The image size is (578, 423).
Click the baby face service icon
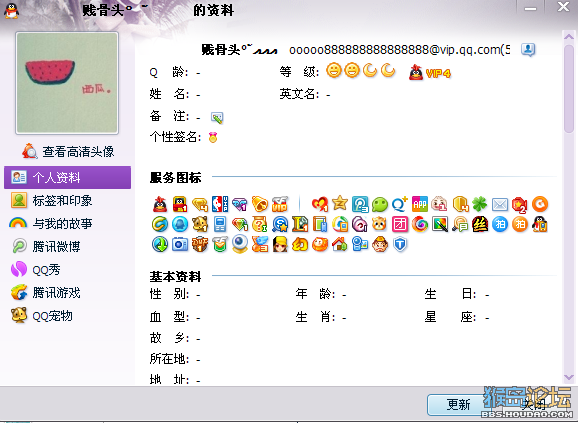coord(439,204)
